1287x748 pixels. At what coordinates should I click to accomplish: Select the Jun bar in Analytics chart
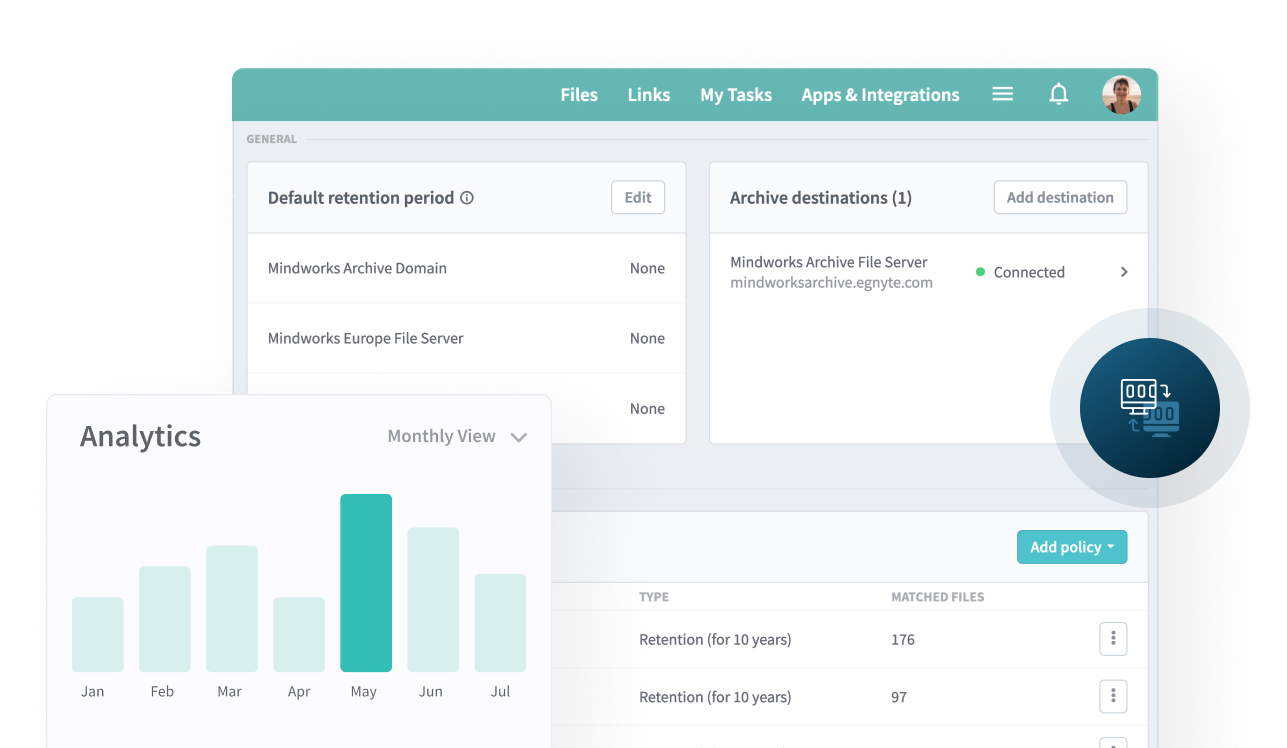pos(433,599)
